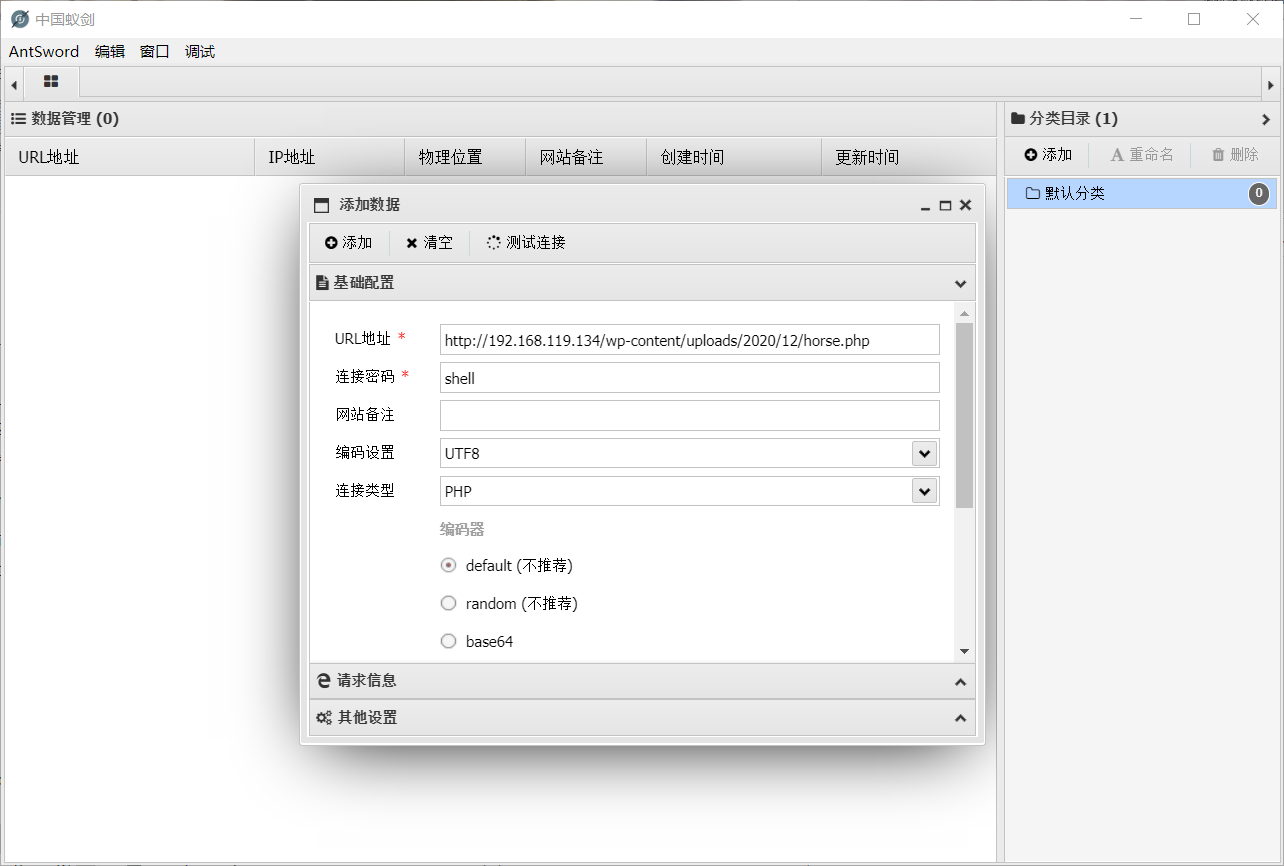Sort by the 创建时间 column header
Viewport: 1284px width, 866px height.
point(734,157)
